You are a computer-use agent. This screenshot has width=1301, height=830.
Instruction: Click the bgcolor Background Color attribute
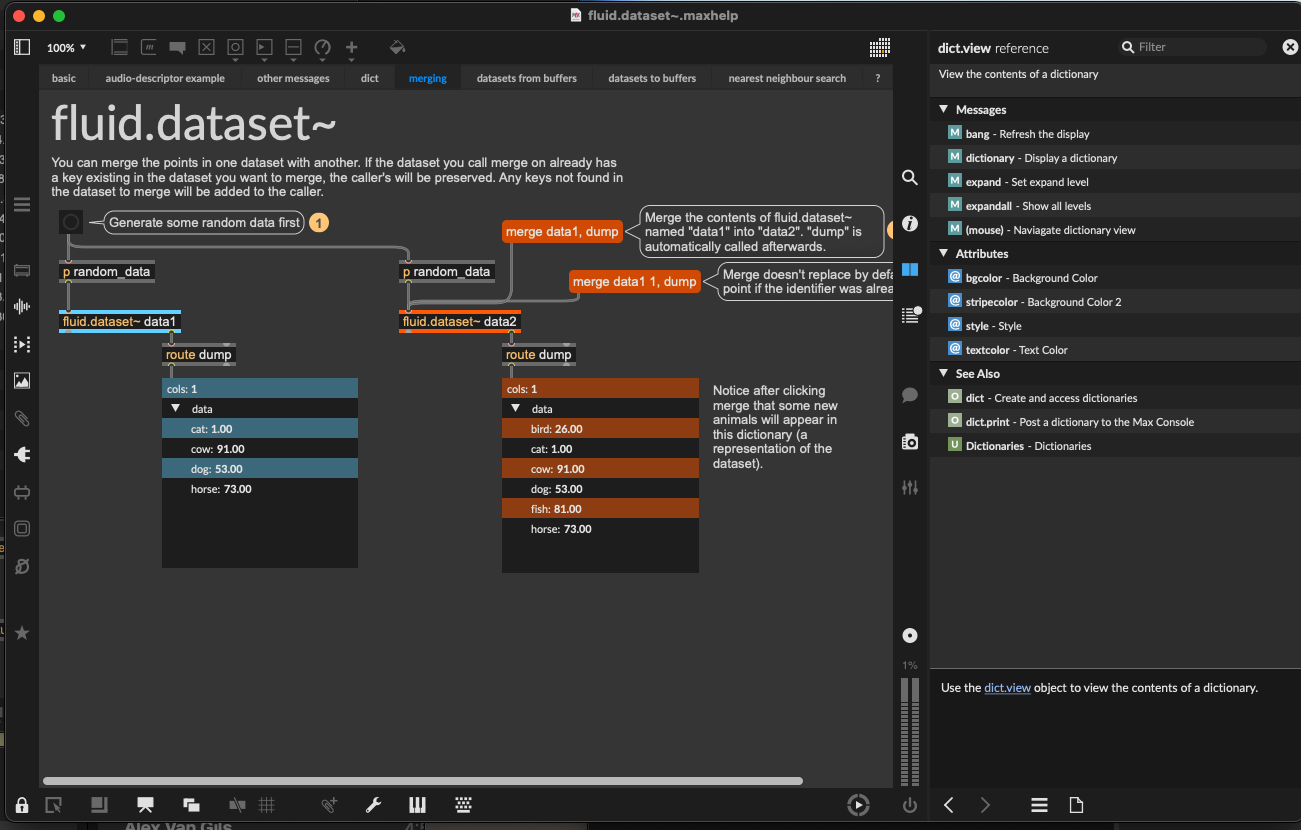tap(1115, 278)
